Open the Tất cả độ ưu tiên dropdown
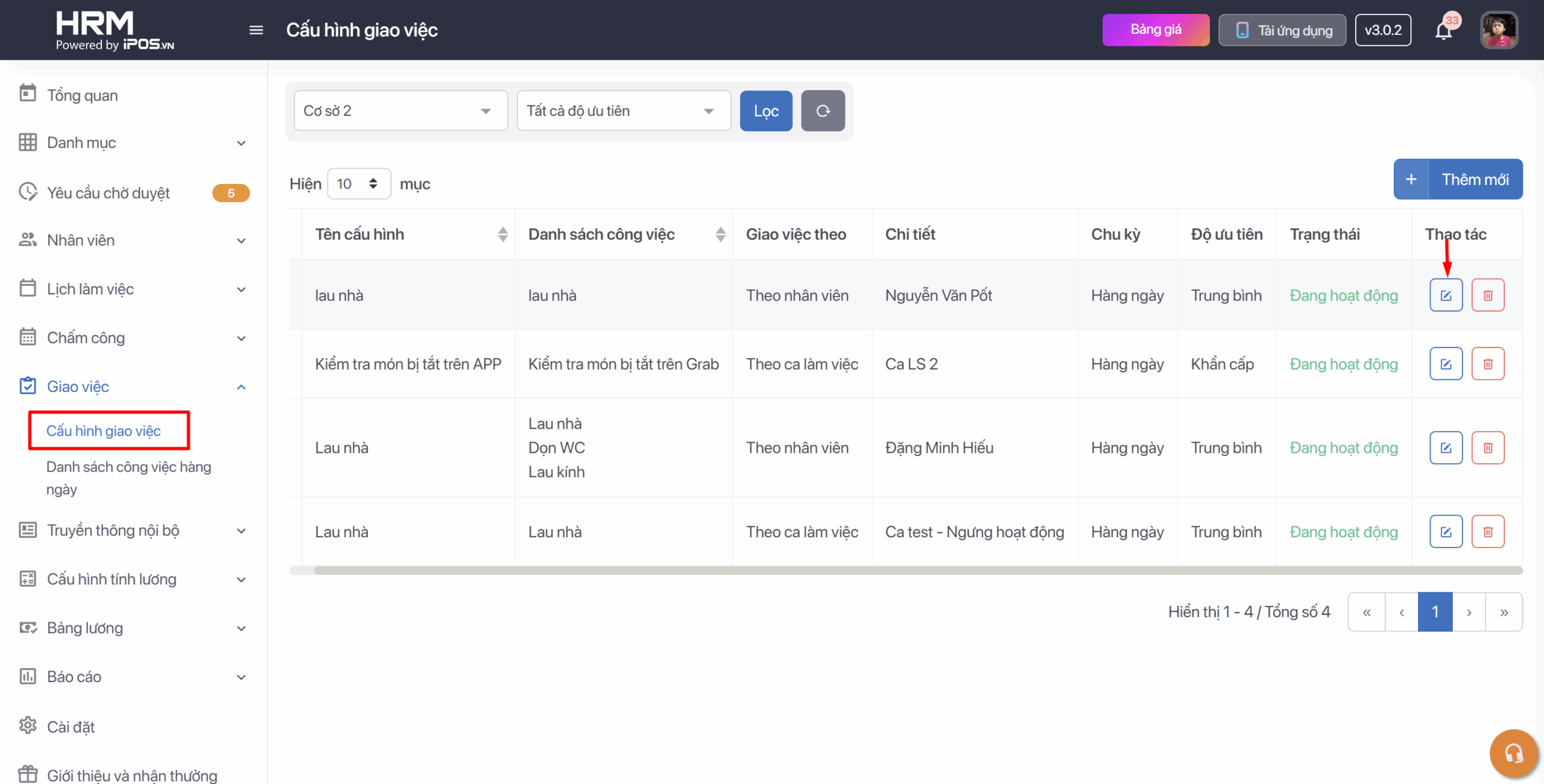Image resolution: width=1544 pixels, height=784 pixels. coord(624,111)
